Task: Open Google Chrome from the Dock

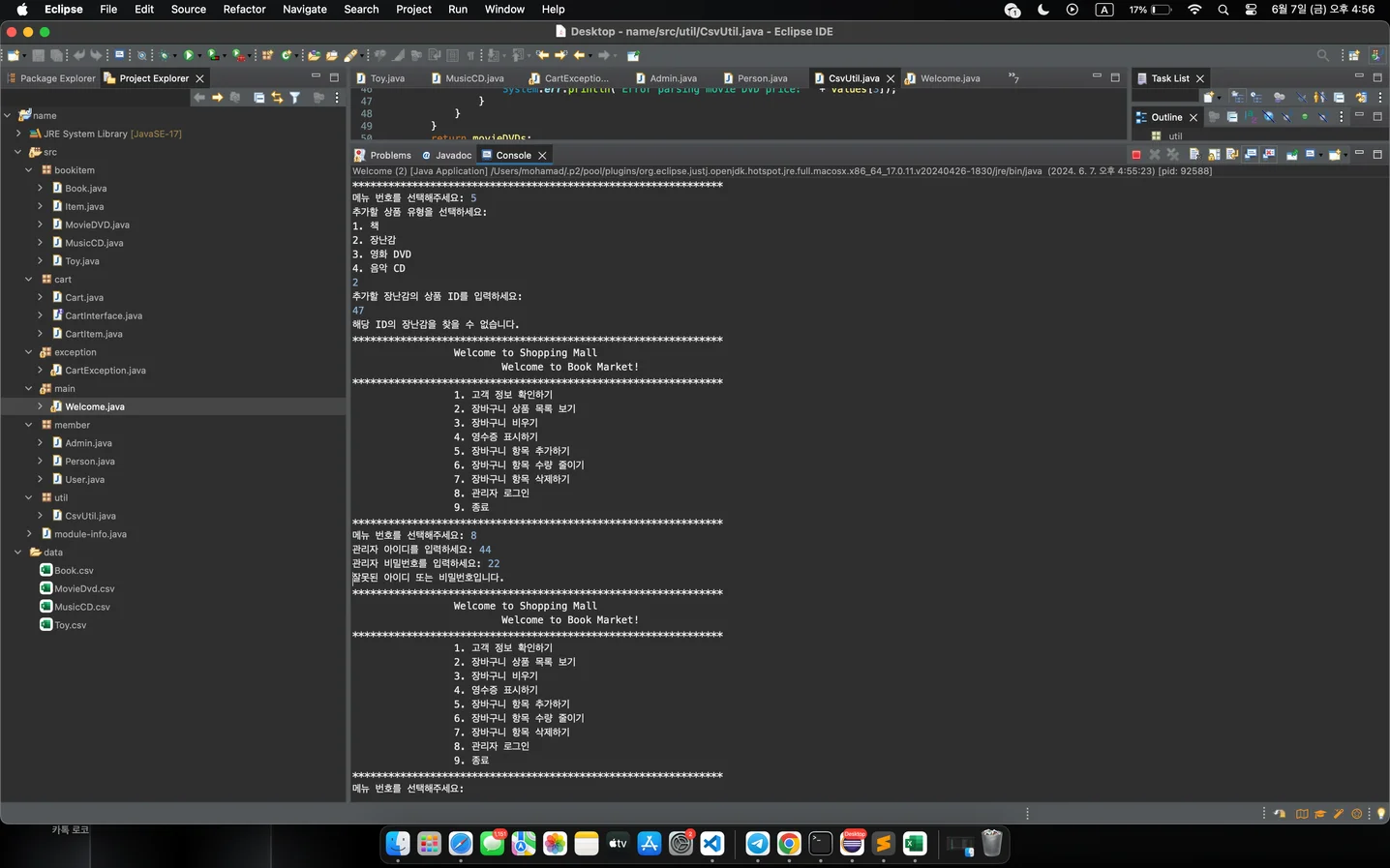Action: pos(789,844)
